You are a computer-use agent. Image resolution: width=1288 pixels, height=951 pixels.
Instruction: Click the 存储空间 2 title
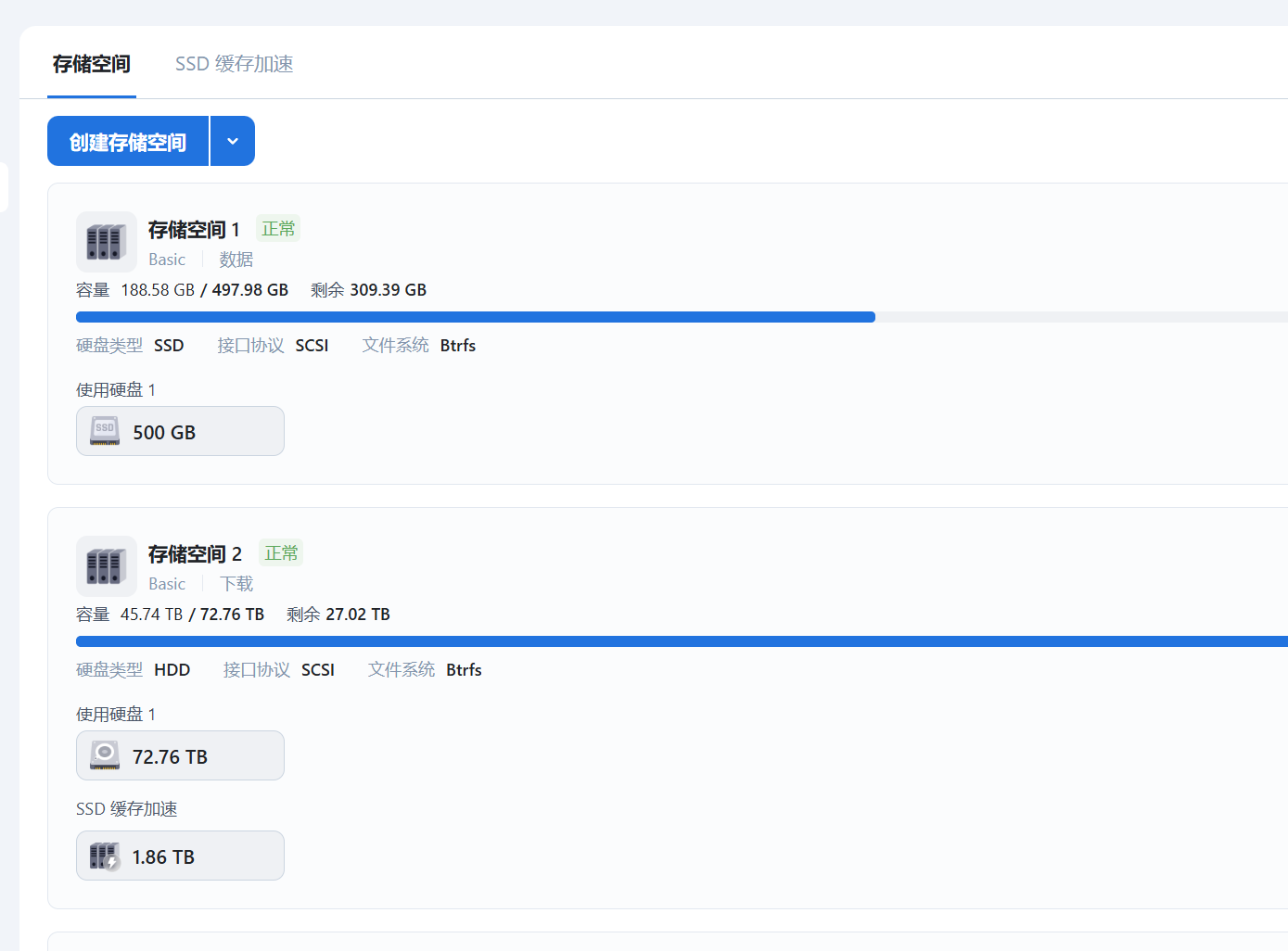pos(195,554)
